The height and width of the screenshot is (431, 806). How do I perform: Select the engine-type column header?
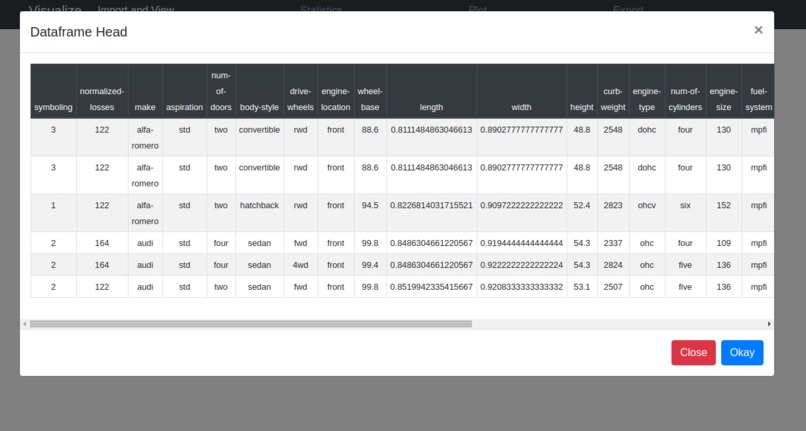647,92
